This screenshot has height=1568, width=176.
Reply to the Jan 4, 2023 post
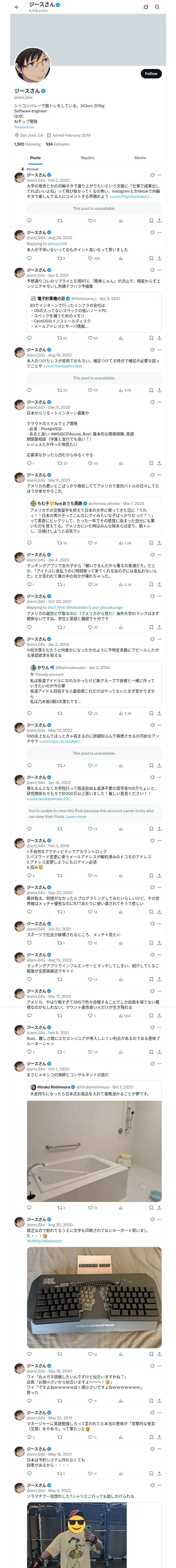click(28, 584)
